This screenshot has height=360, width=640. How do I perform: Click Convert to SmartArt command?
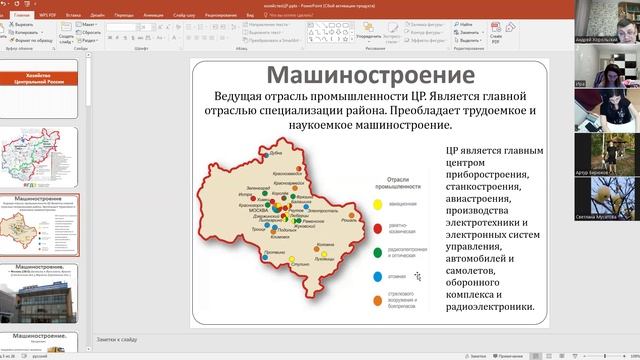pos(271,40)
